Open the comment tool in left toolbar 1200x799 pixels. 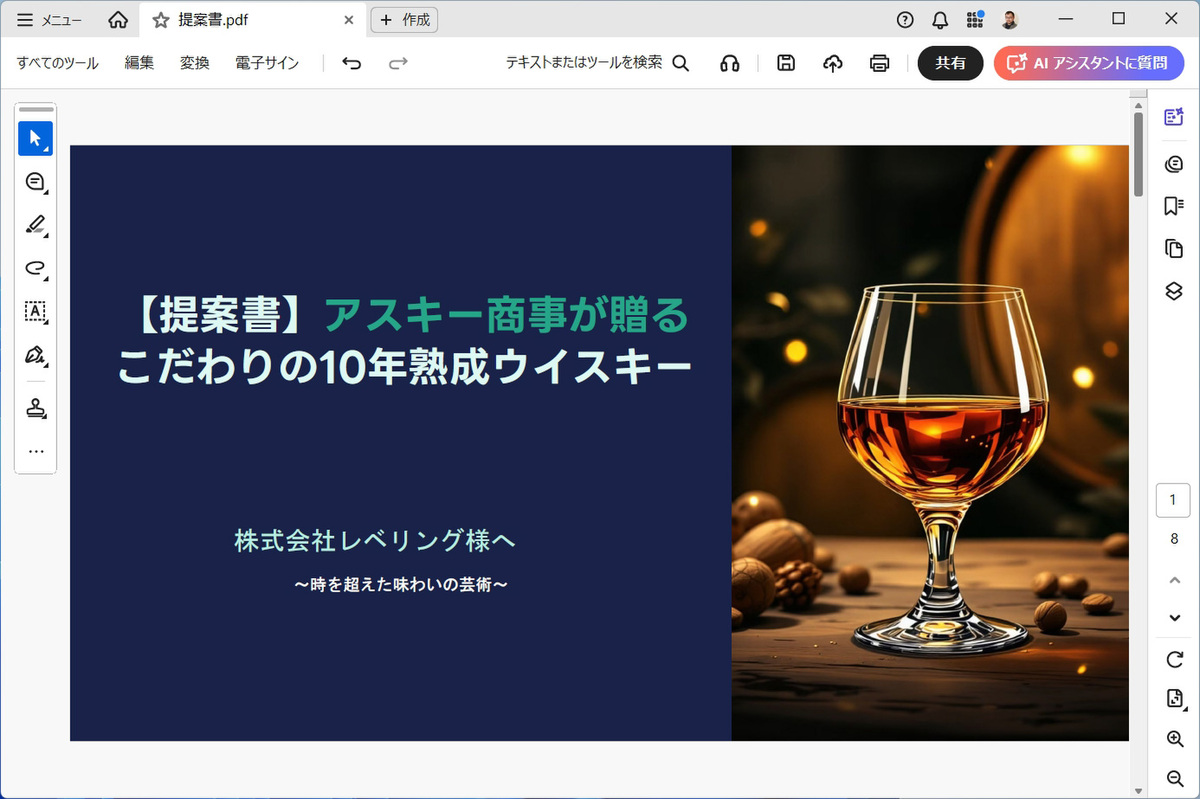click(35, 181)
